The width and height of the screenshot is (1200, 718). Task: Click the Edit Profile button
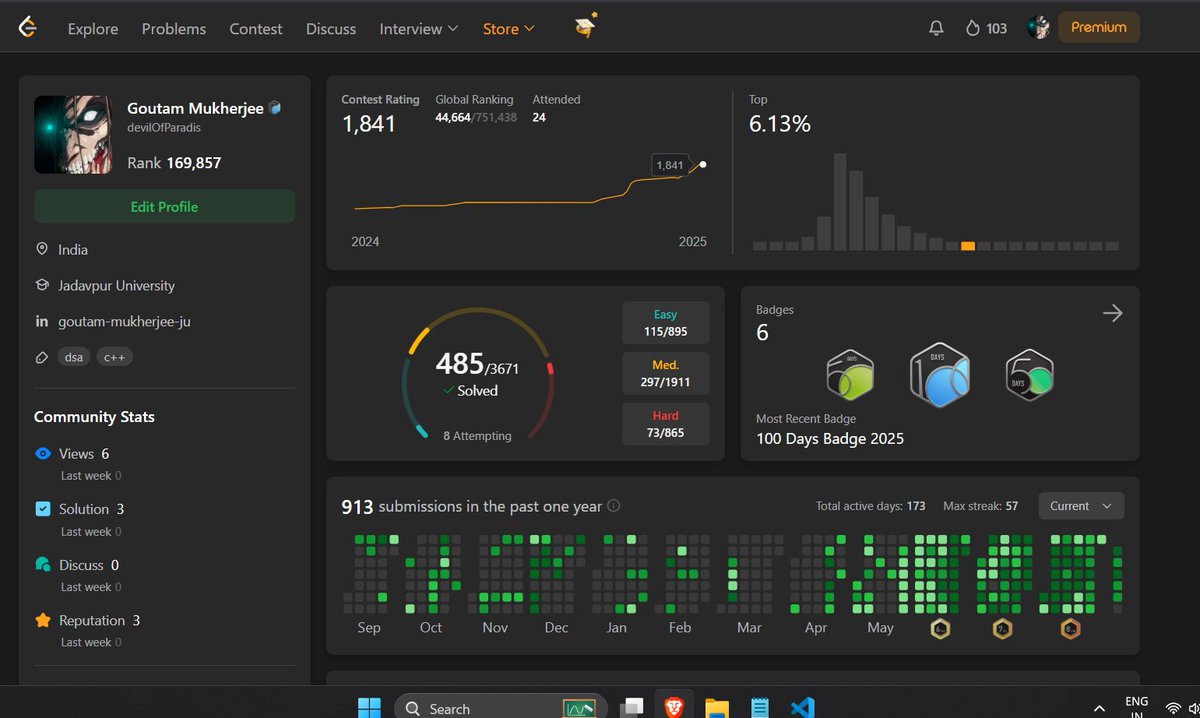point(164,206)
